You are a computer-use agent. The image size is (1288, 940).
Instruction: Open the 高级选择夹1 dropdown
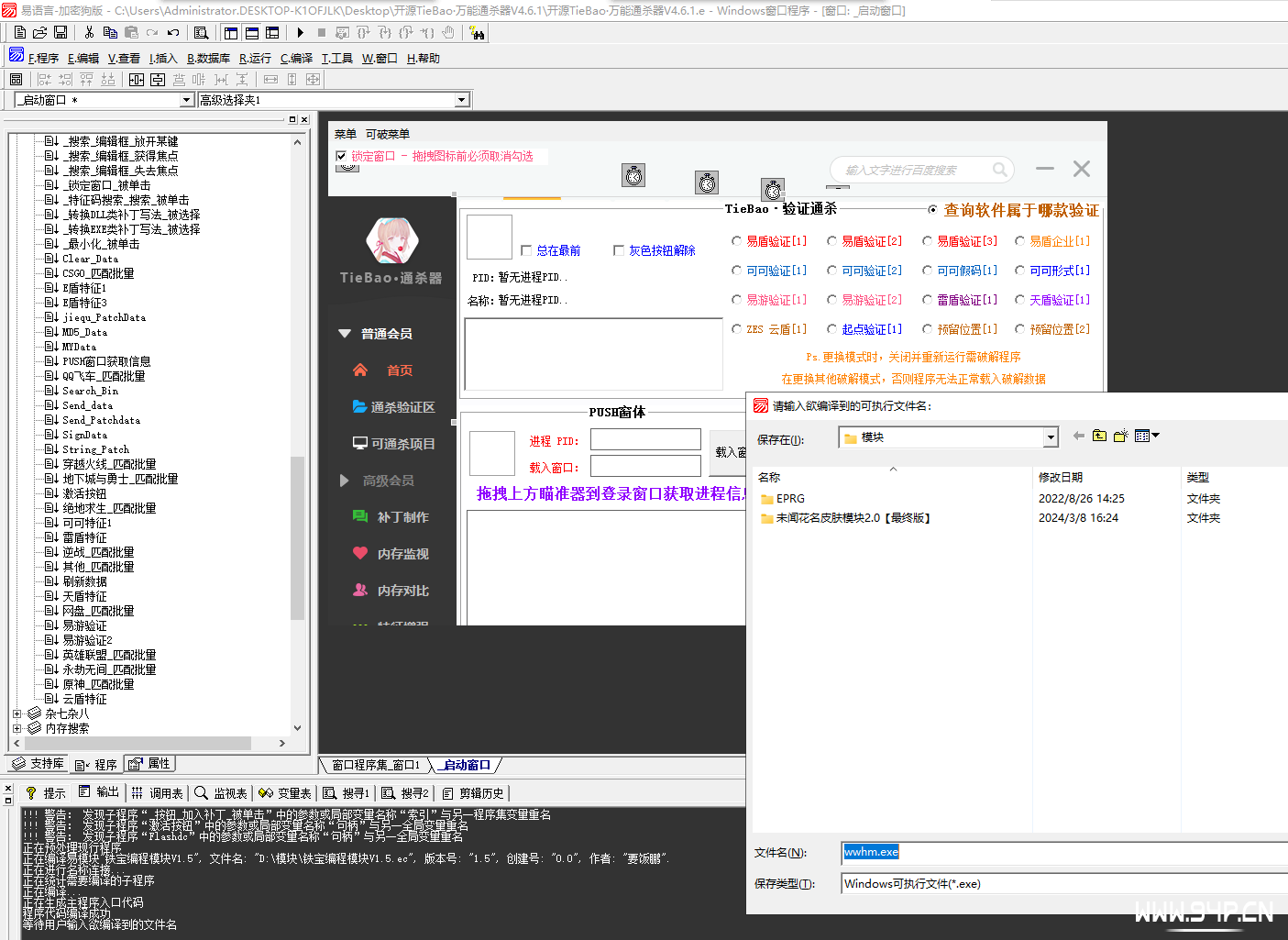click(x=462, y=100)
